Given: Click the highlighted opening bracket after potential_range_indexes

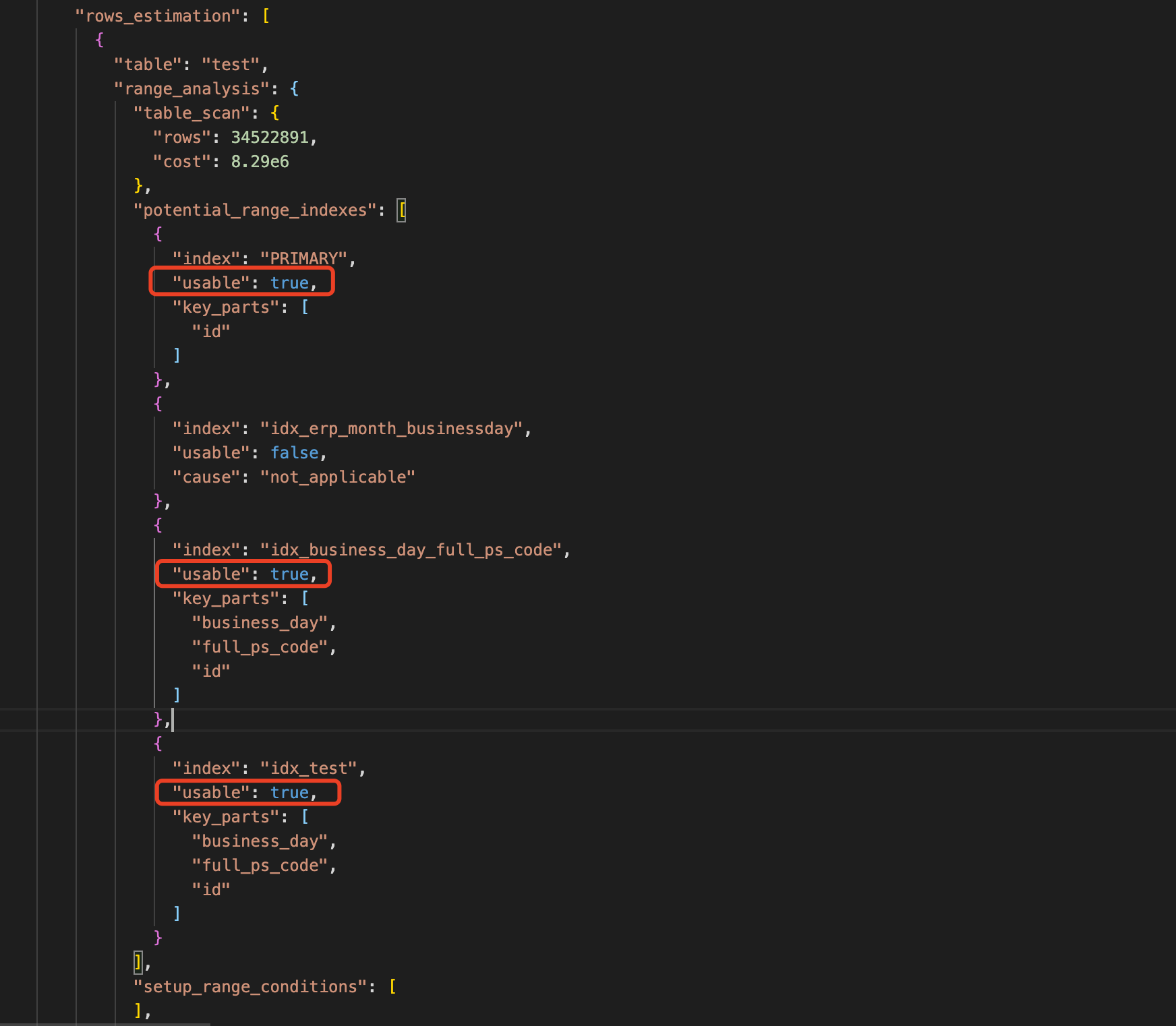Looking at the screenshot, I should click(x=401, y=210).
